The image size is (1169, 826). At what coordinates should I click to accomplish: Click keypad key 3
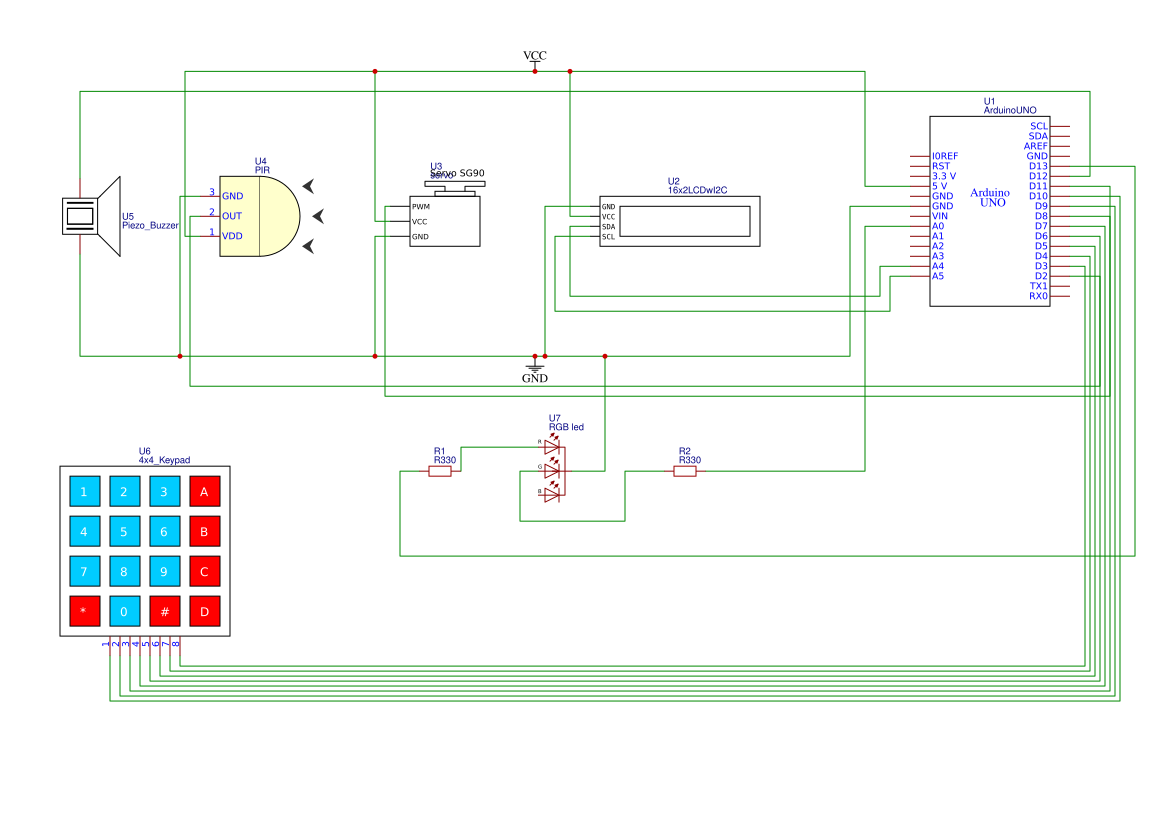click(165, 491)
